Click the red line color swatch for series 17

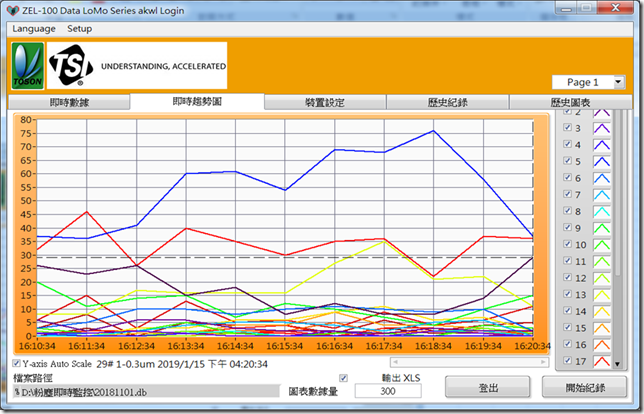[x=603, y=361]
